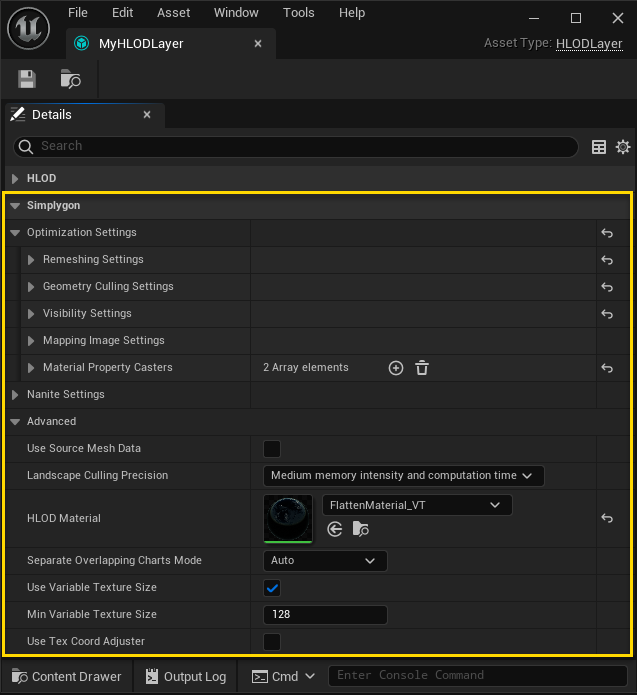
Task: Browse to asset in Content Browser toolbar icon
Action: pyautogui.click(x=70, y=79)
